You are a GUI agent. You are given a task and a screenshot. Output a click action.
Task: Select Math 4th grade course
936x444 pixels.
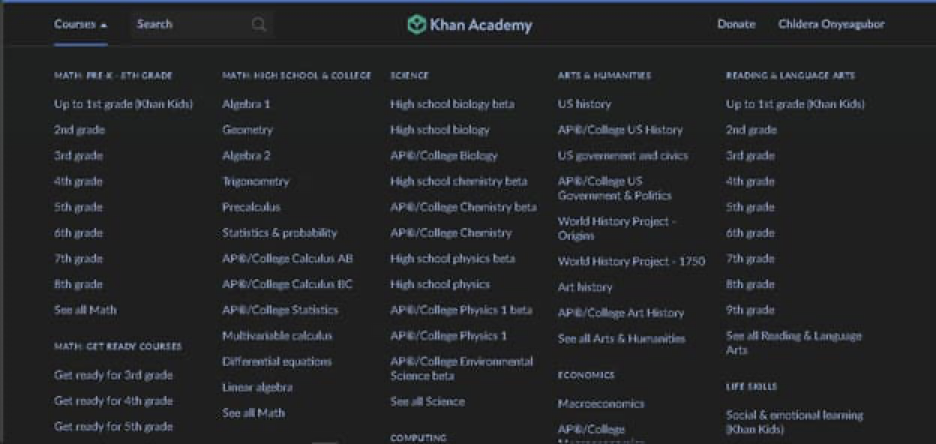coord(78,181)
